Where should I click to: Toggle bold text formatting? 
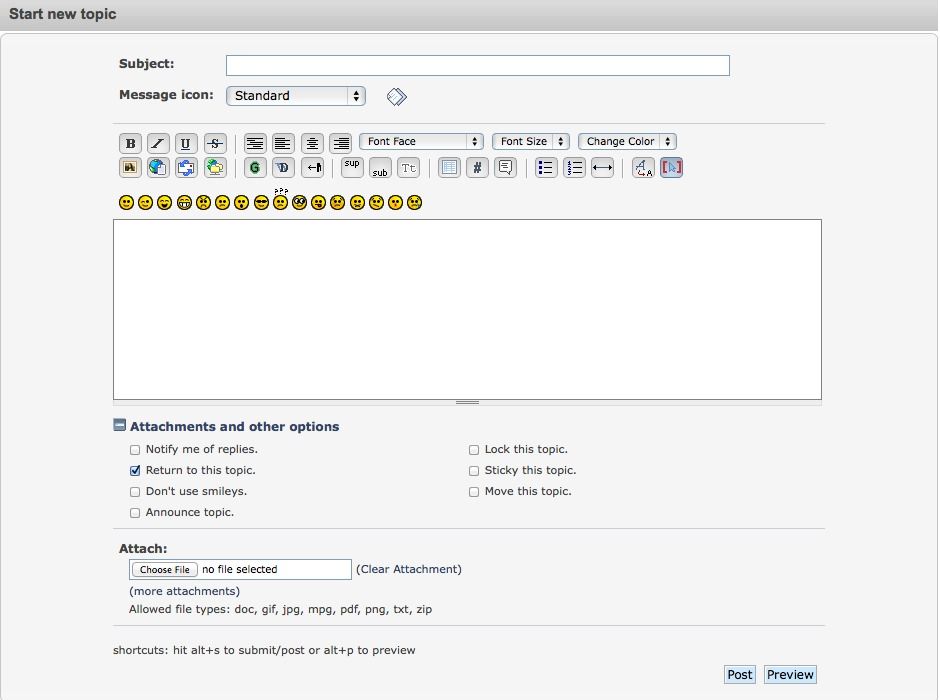point(130,143)
